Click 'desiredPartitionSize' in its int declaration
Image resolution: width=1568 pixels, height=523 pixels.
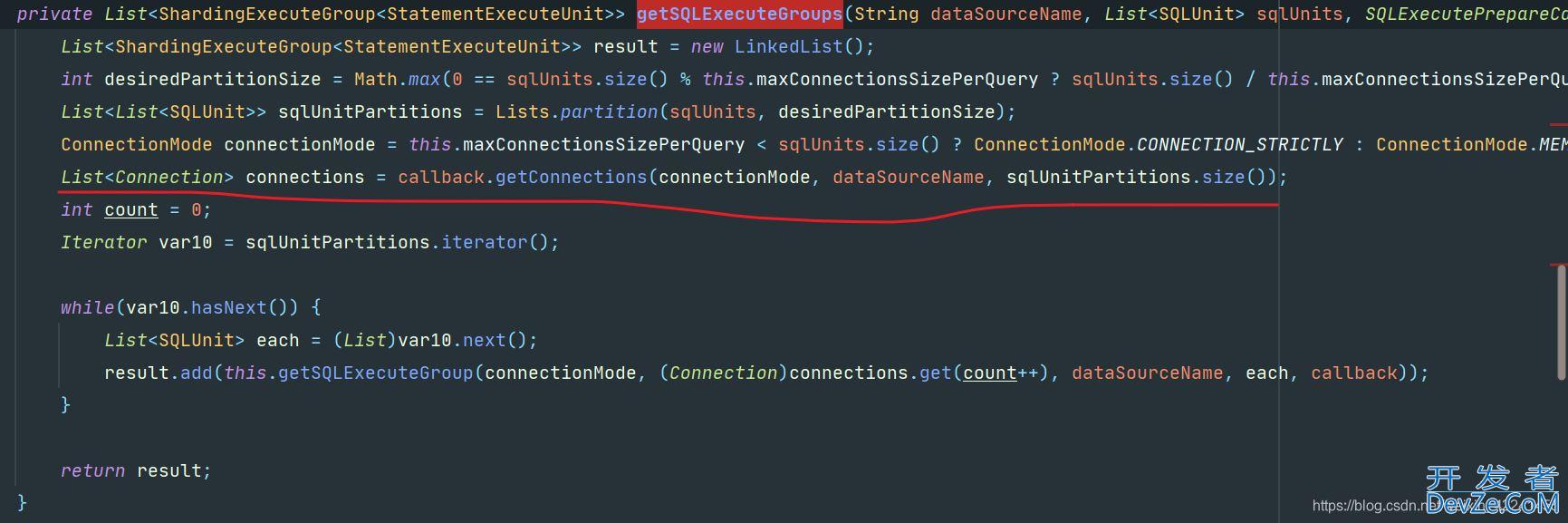[212, 79]
